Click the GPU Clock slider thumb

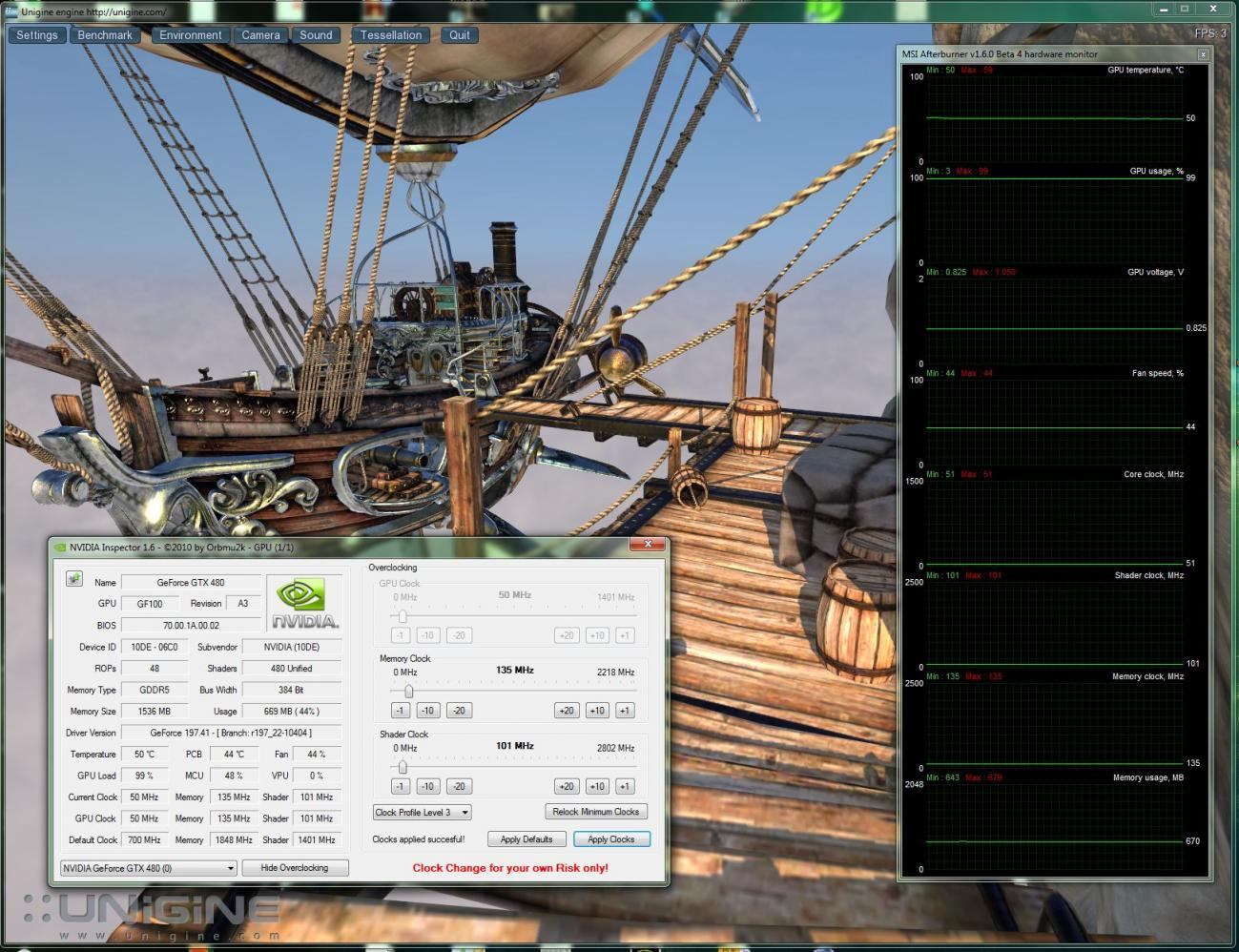pyautogui.click(x=403, y=616)
